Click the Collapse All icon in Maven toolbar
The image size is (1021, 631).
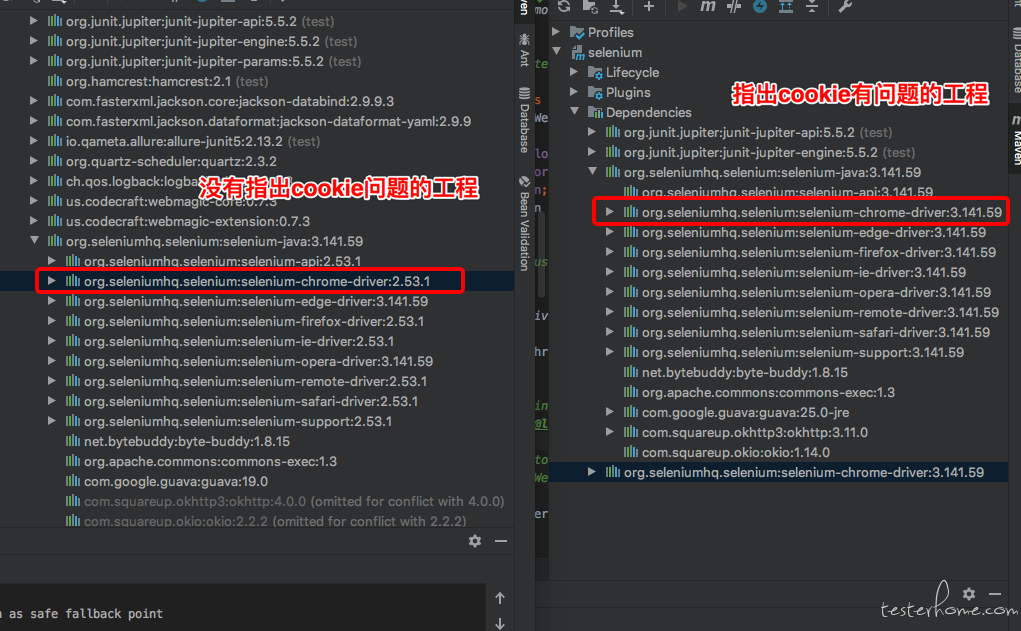pyautogui.click(x=812, y=6)
